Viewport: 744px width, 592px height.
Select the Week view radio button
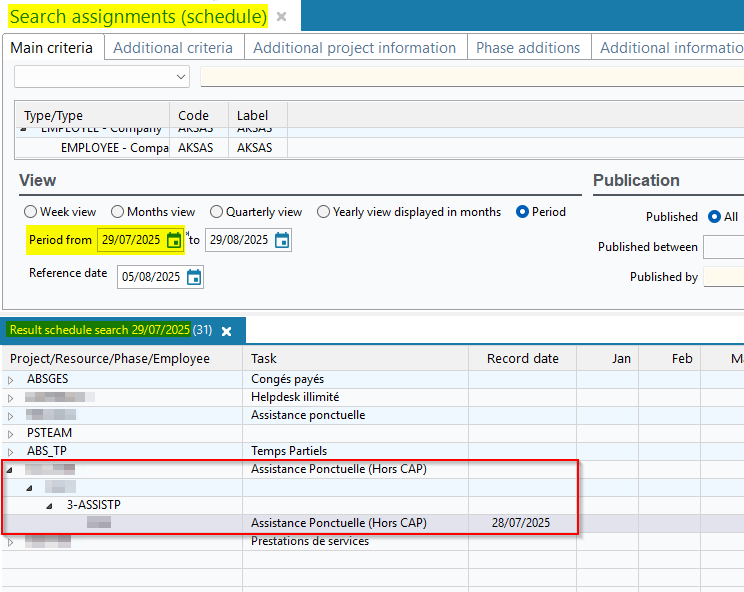[x=30, y=212]
